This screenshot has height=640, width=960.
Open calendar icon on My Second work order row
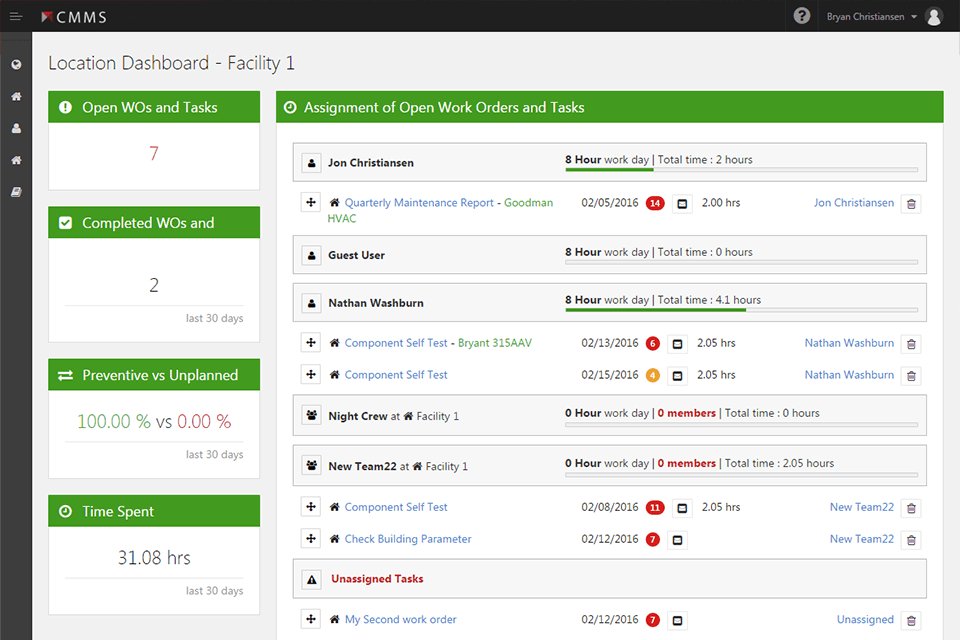677,621
